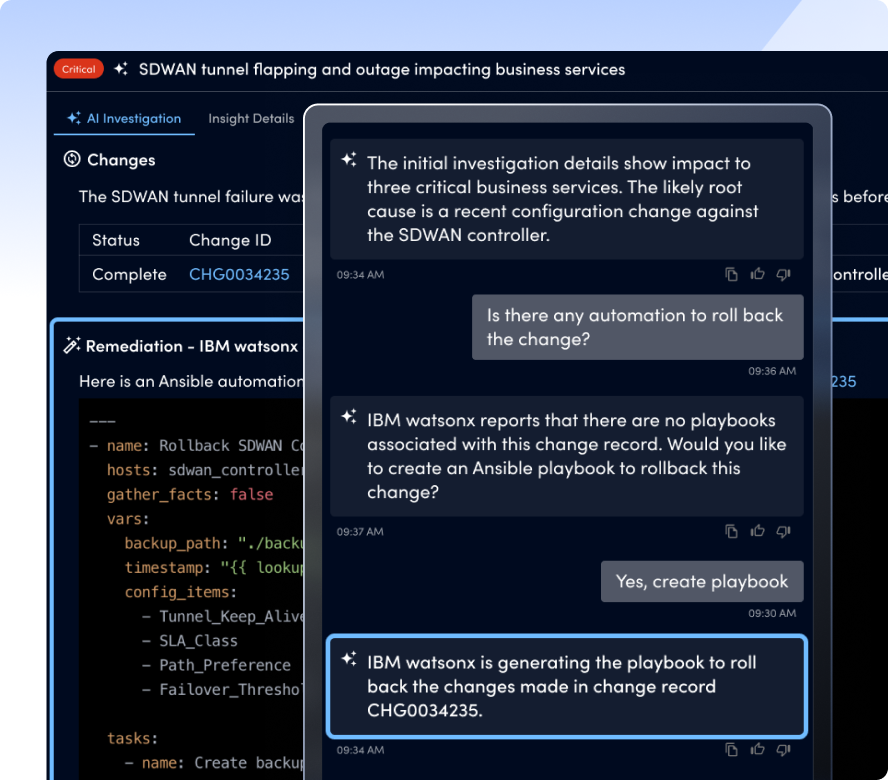Screen dimensions: 888x780
Task: Select the highlighted 'generating the playbook' message box
Action: coord(567,686)
